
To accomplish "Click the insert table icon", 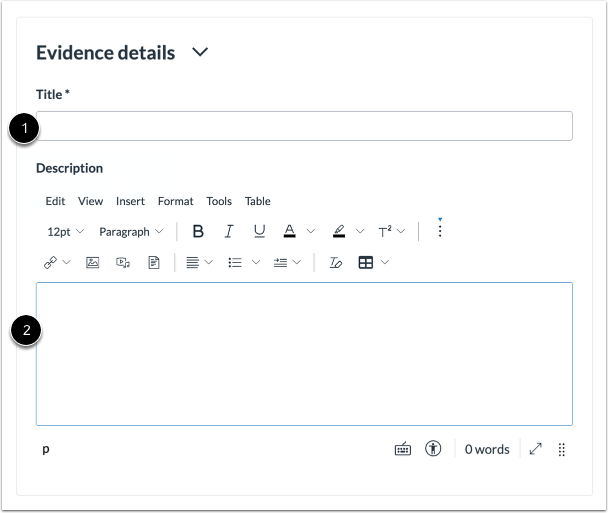I will [366, 263].
